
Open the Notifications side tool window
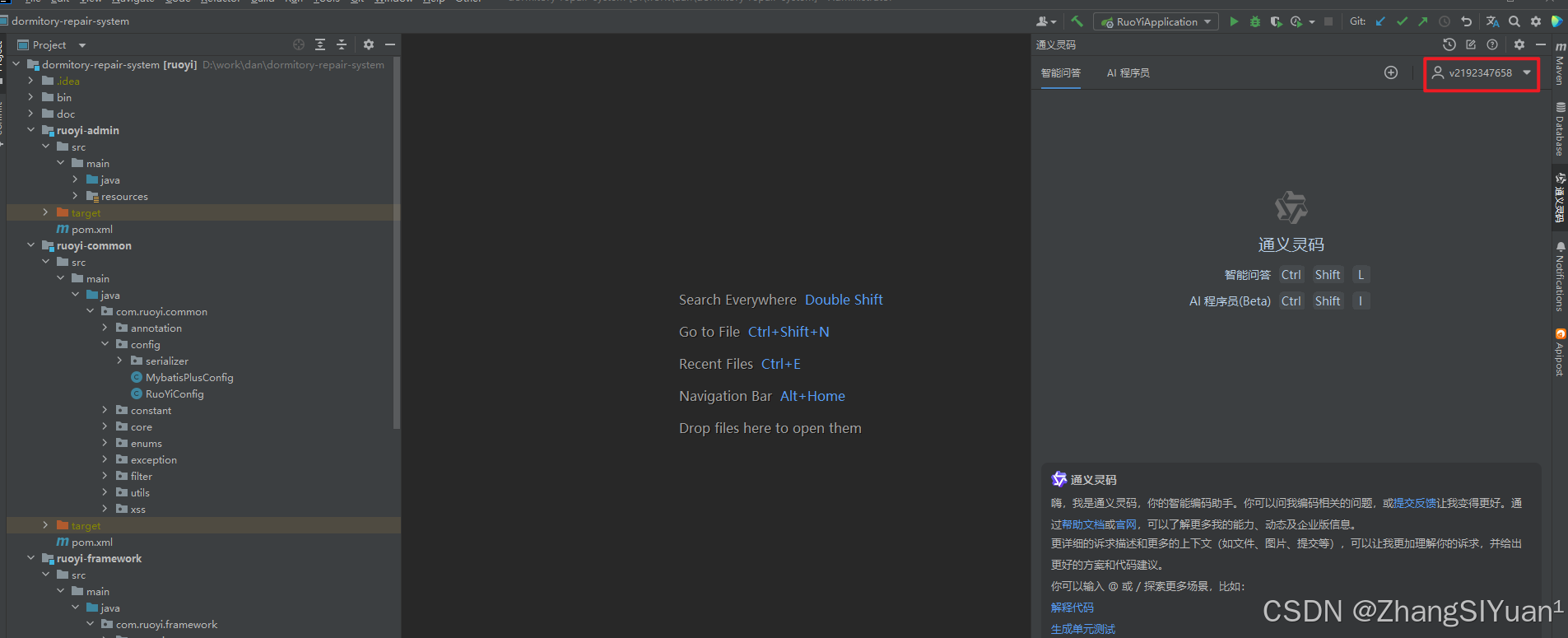pos(1560,277)
